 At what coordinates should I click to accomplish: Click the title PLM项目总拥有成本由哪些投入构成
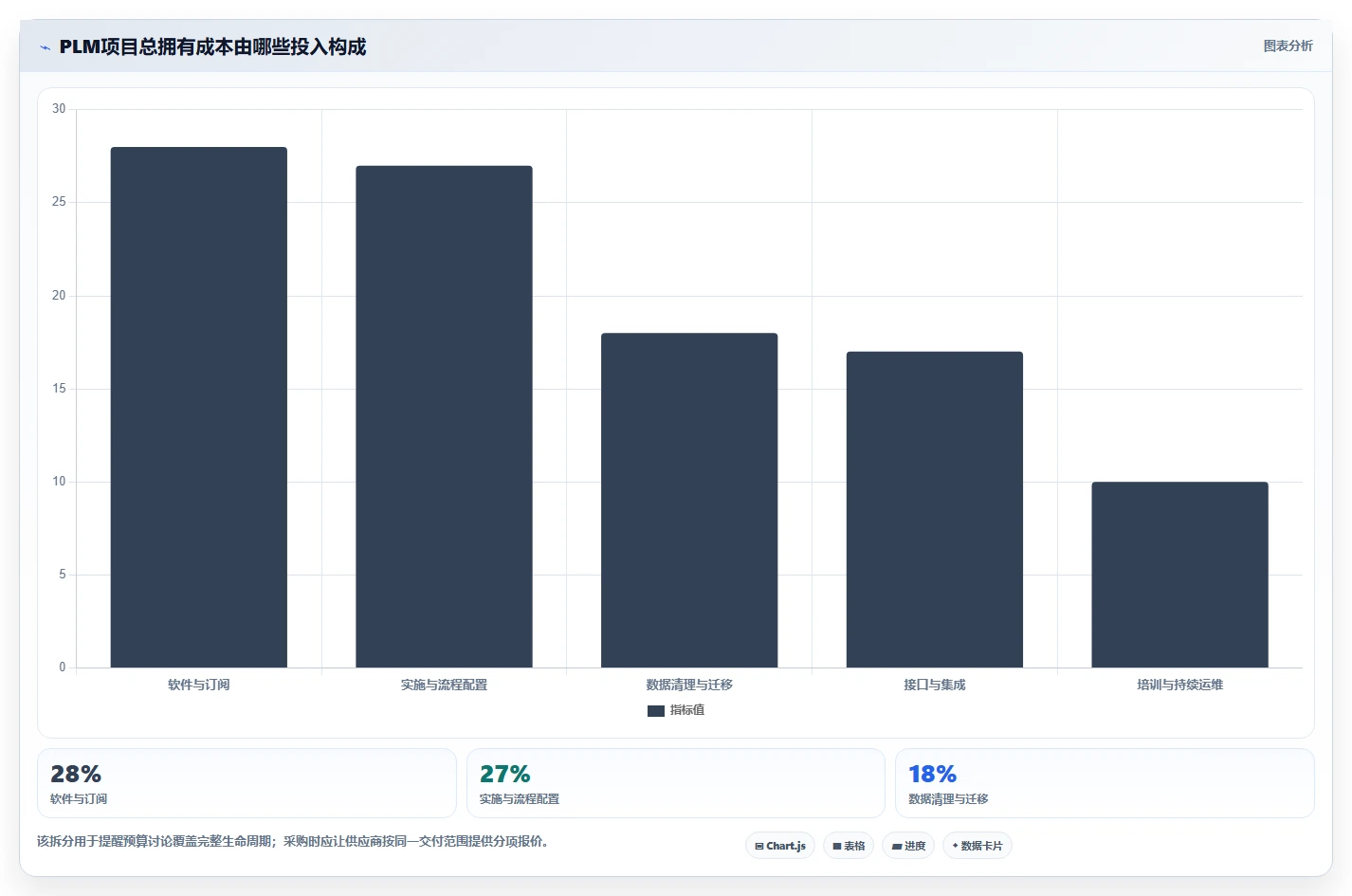[212, 46]
